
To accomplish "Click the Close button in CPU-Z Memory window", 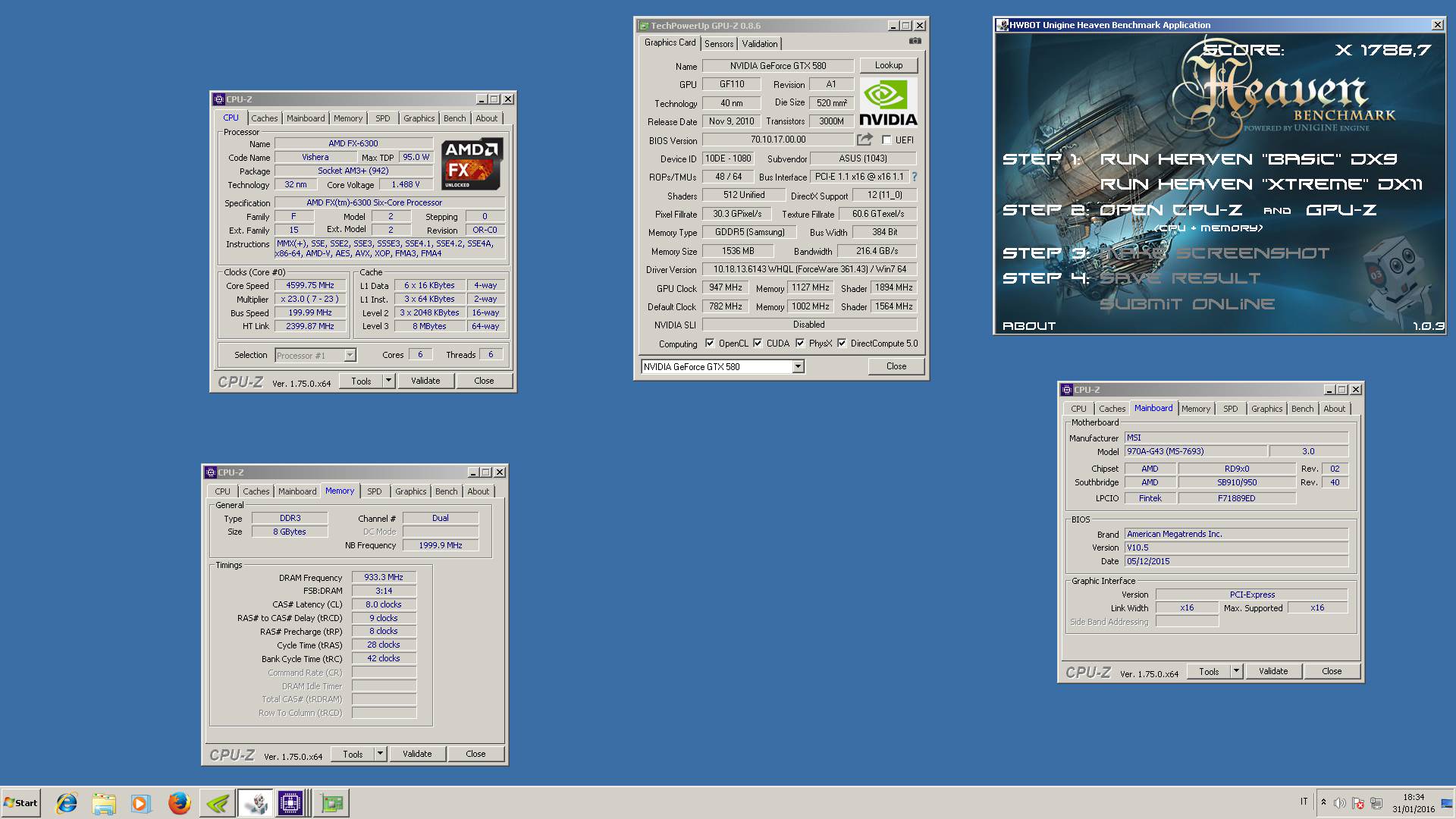I will pos(475,754).
